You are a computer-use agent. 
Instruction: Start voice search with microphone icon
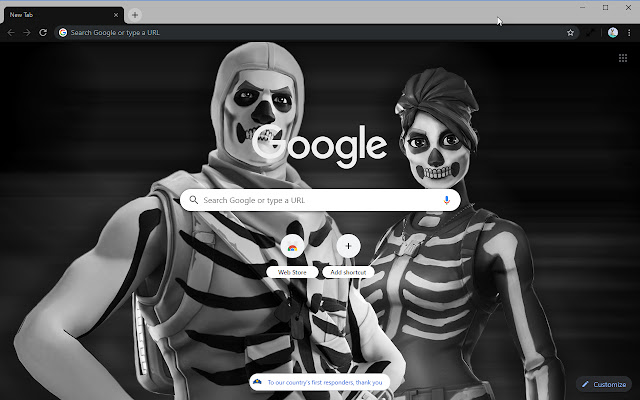447,200
